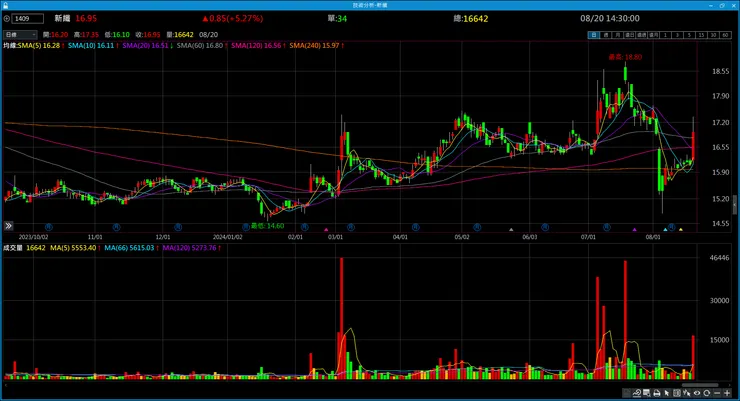The image size is (740, 401).
Task: Select the 5-minute period button
Action: [x=690, y=35]
